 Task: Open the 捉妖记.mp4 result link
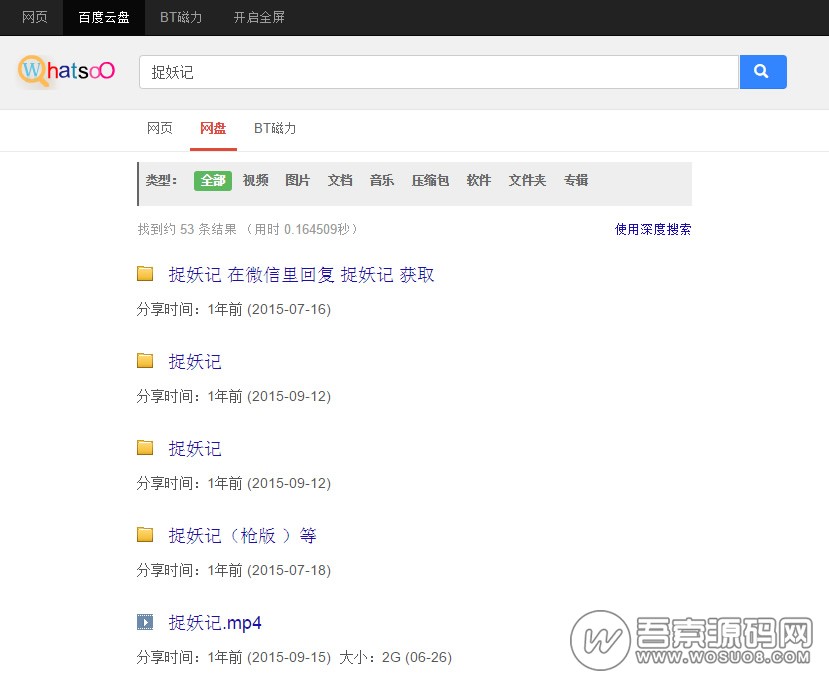pyautogui.click(x=215, y=623)
